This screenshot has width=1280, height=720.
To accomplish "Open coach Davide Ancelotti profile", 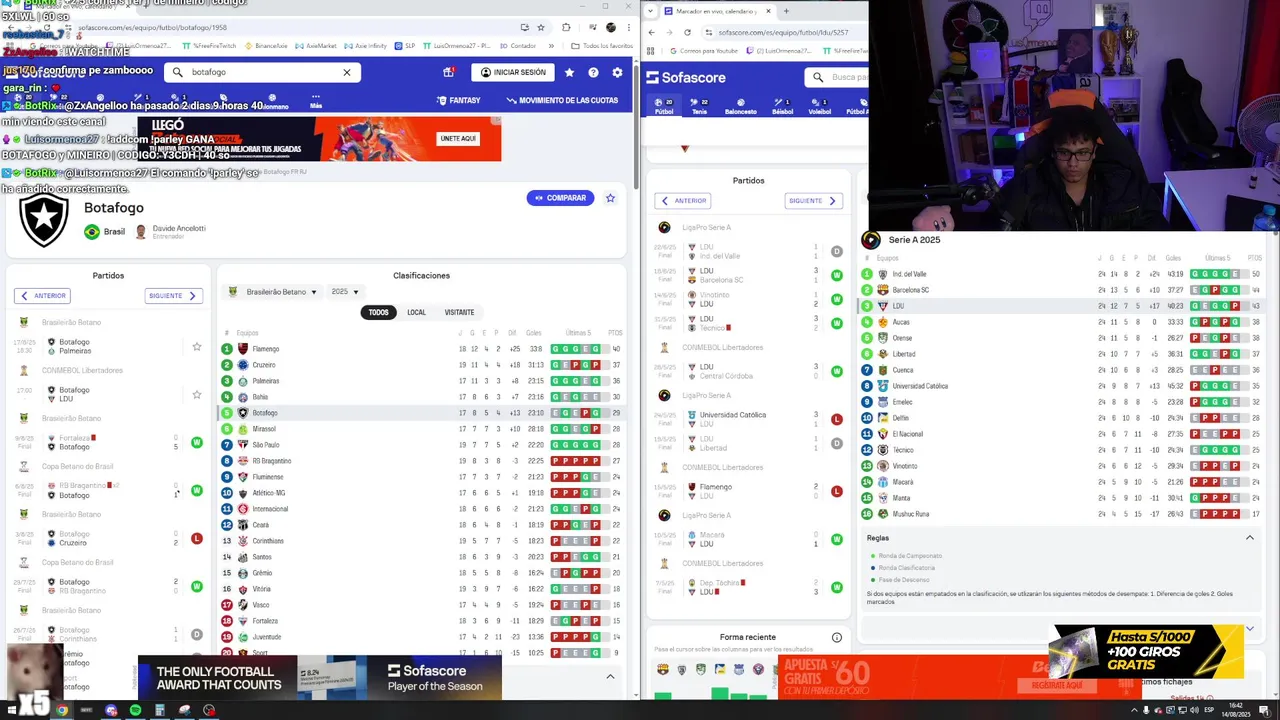I will pyautogui.click(x=170, y=231).
